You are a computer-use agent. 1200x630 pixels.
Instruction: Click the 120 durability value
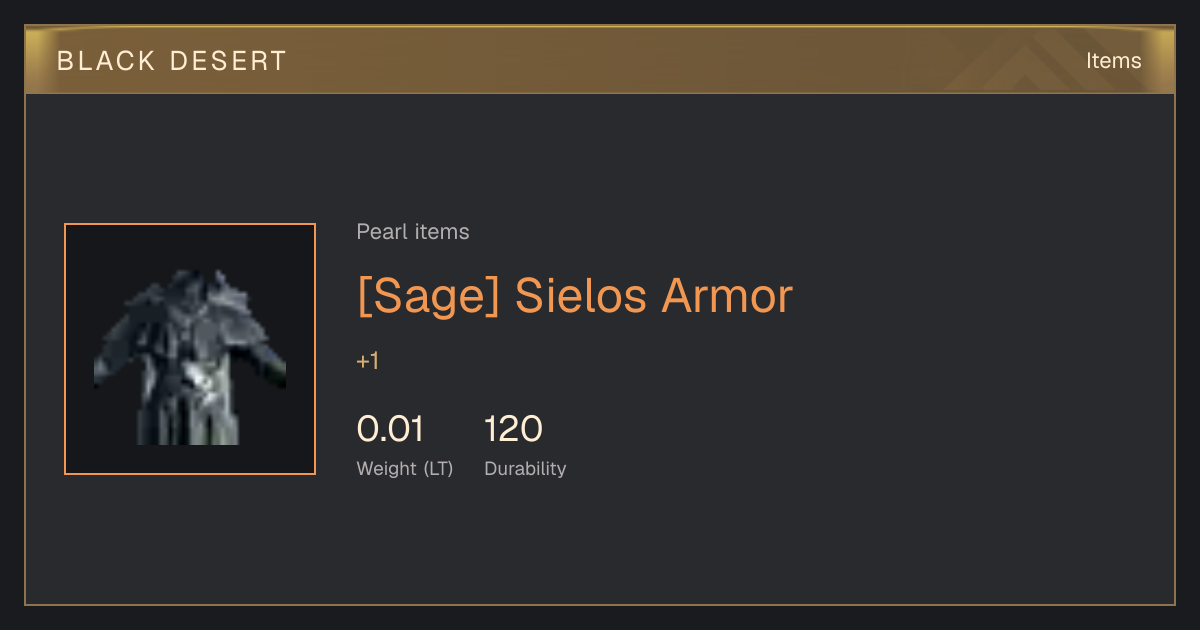pos(513,429)
